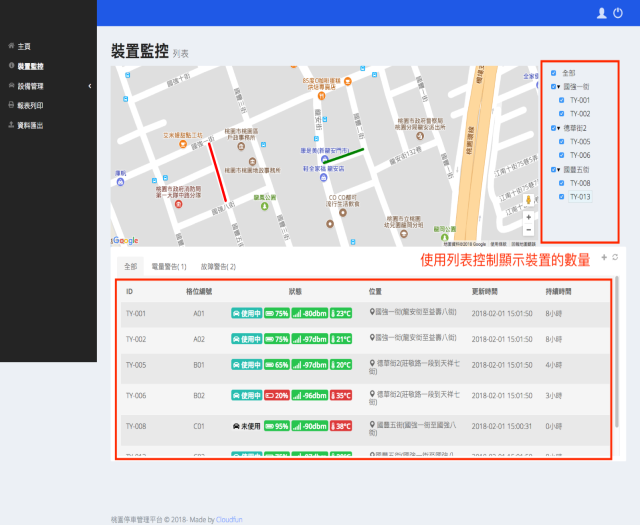The image size is (640, 525).
Task: Click the power logout icon
Action: point(618,13)
